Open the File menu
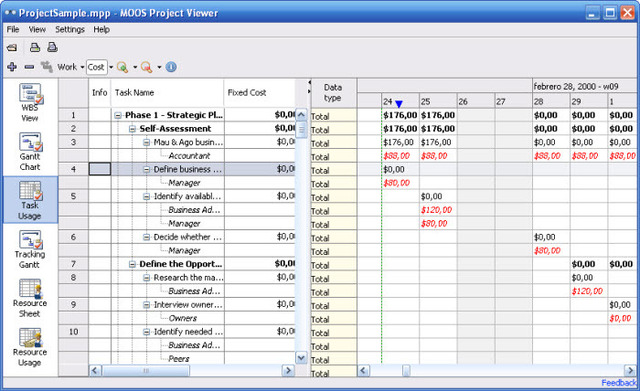Viewport: 640px width, 391px height. tap(13, 29)
